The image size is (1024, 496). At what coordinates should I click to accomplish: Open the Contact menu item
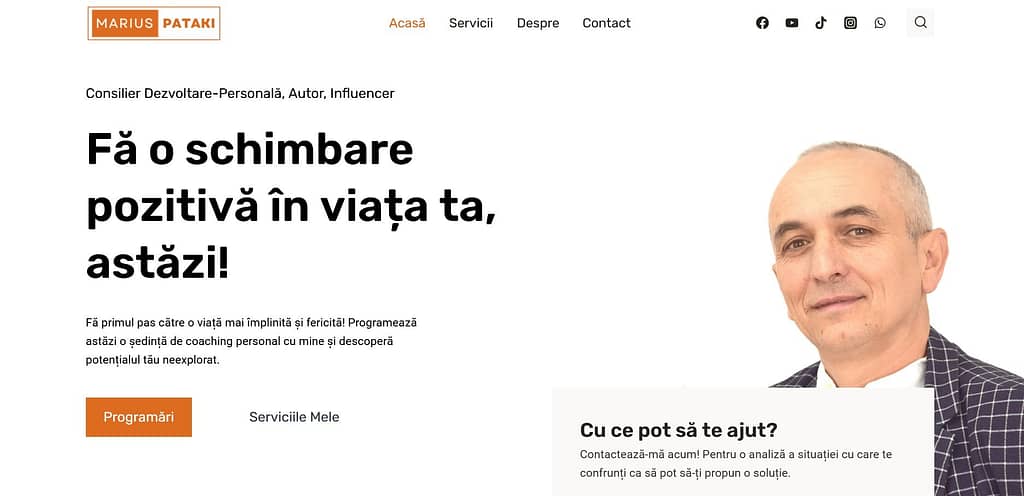pos(607,23)
